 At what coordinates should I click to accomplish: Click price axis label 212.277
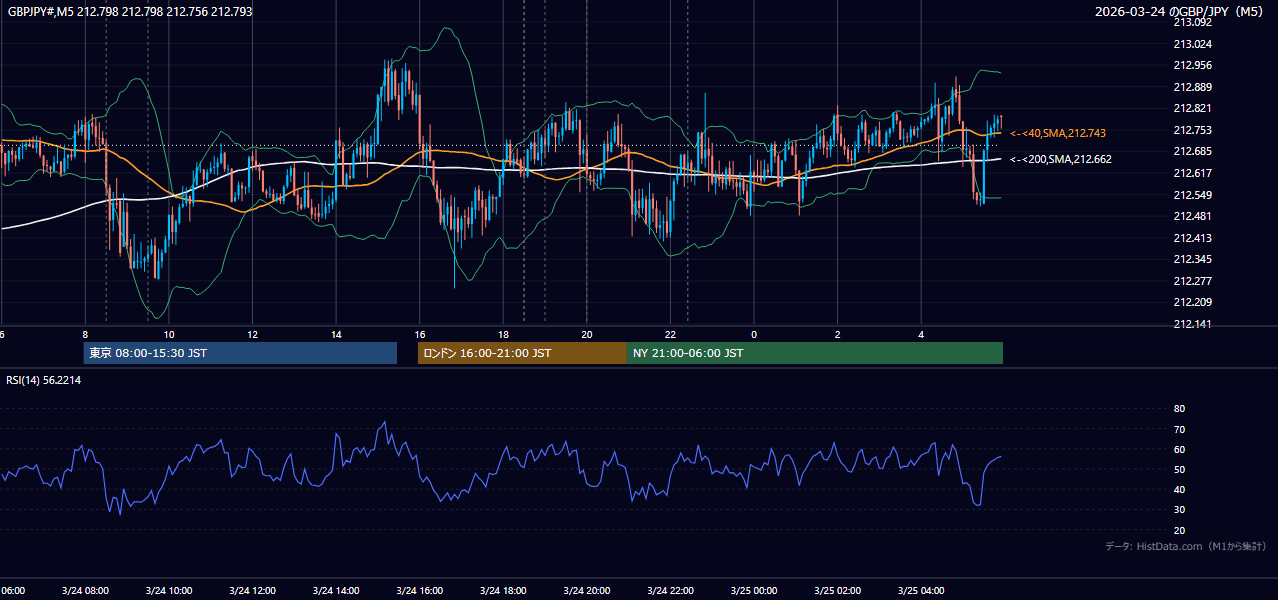tap(1192, 281)
